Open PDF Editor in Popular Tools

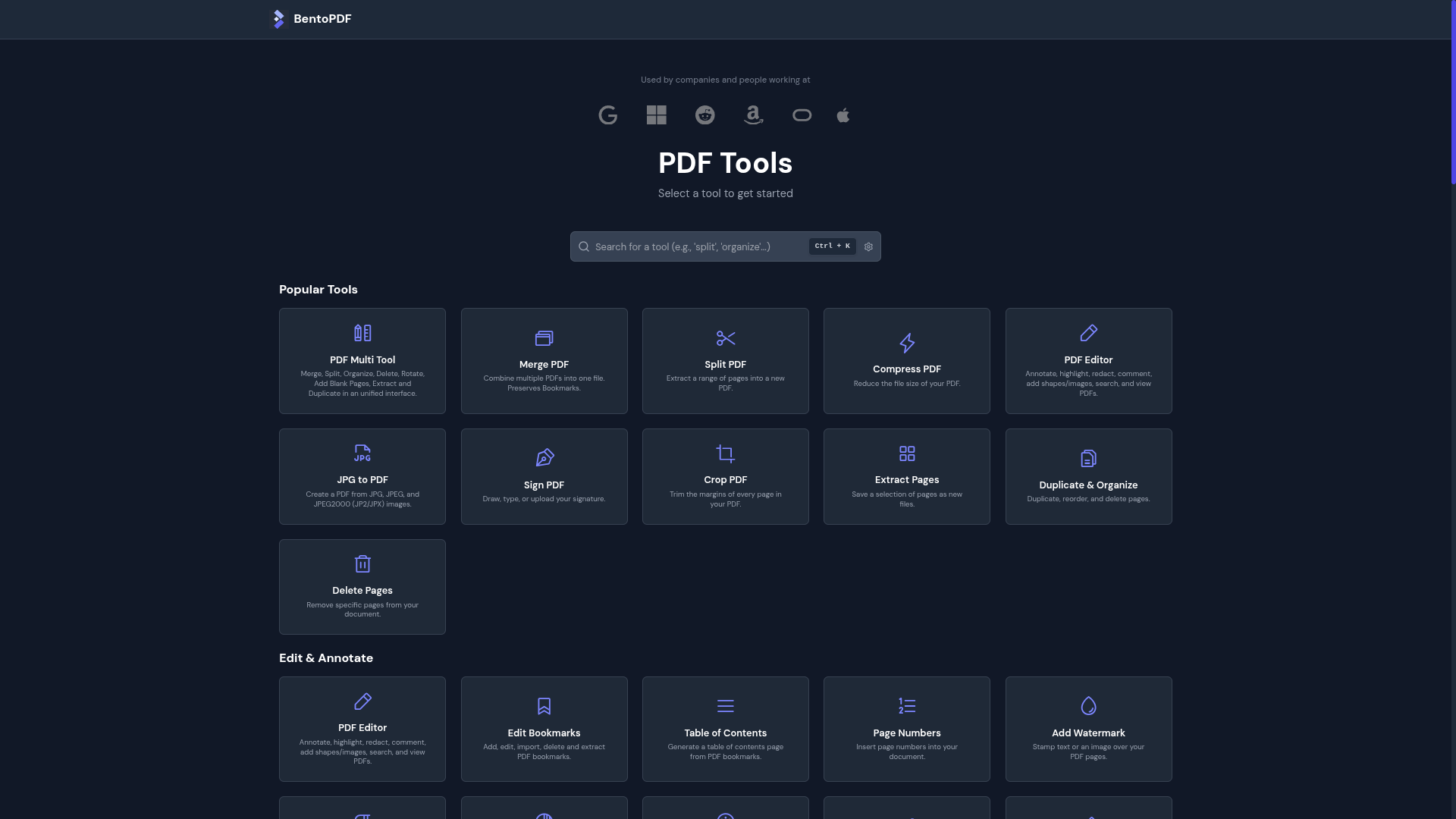[1088, 361]
